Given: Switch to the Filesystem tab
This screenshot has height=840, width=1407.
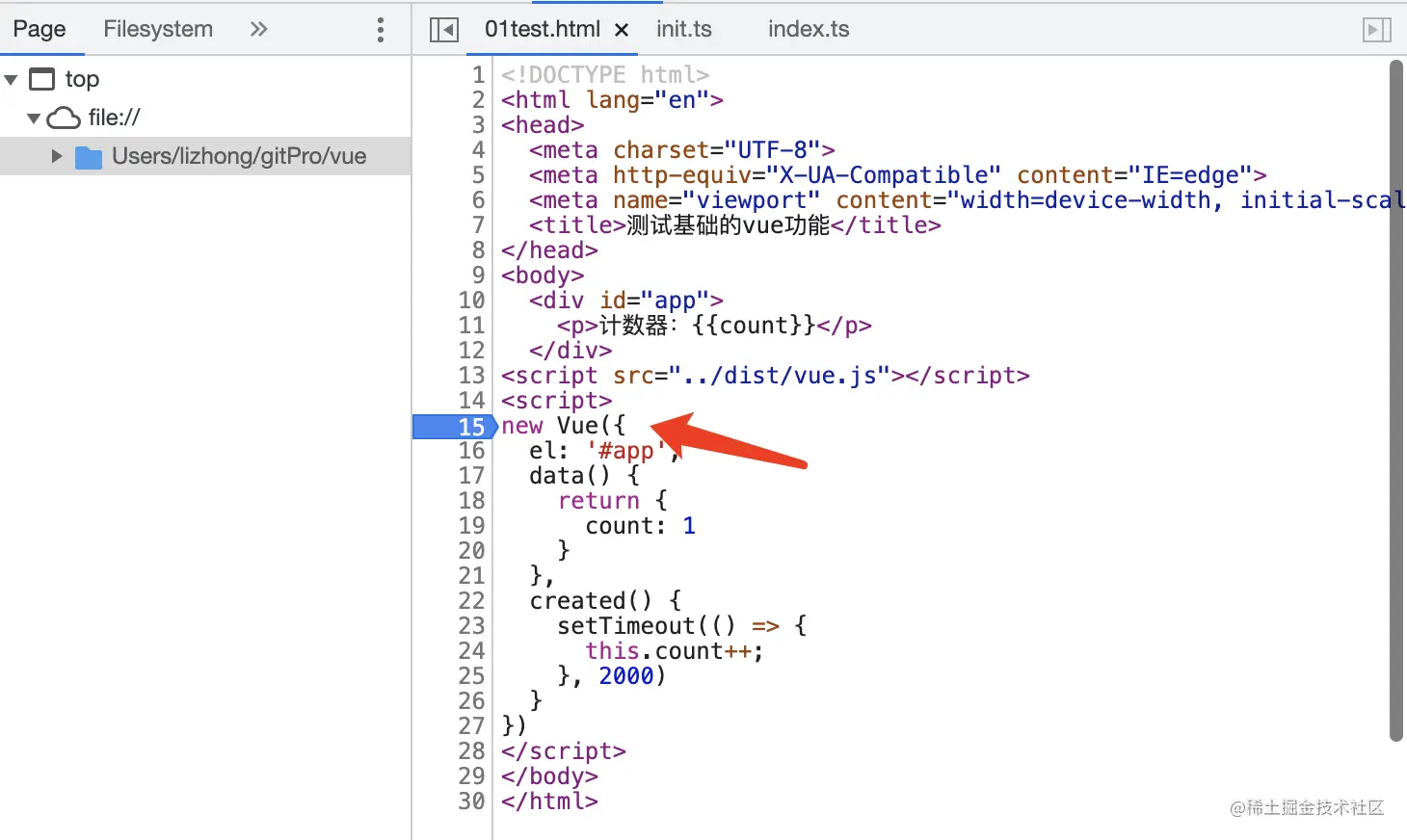Looking at the screenshot, I should pyautogui.click(x=158, y=29).
